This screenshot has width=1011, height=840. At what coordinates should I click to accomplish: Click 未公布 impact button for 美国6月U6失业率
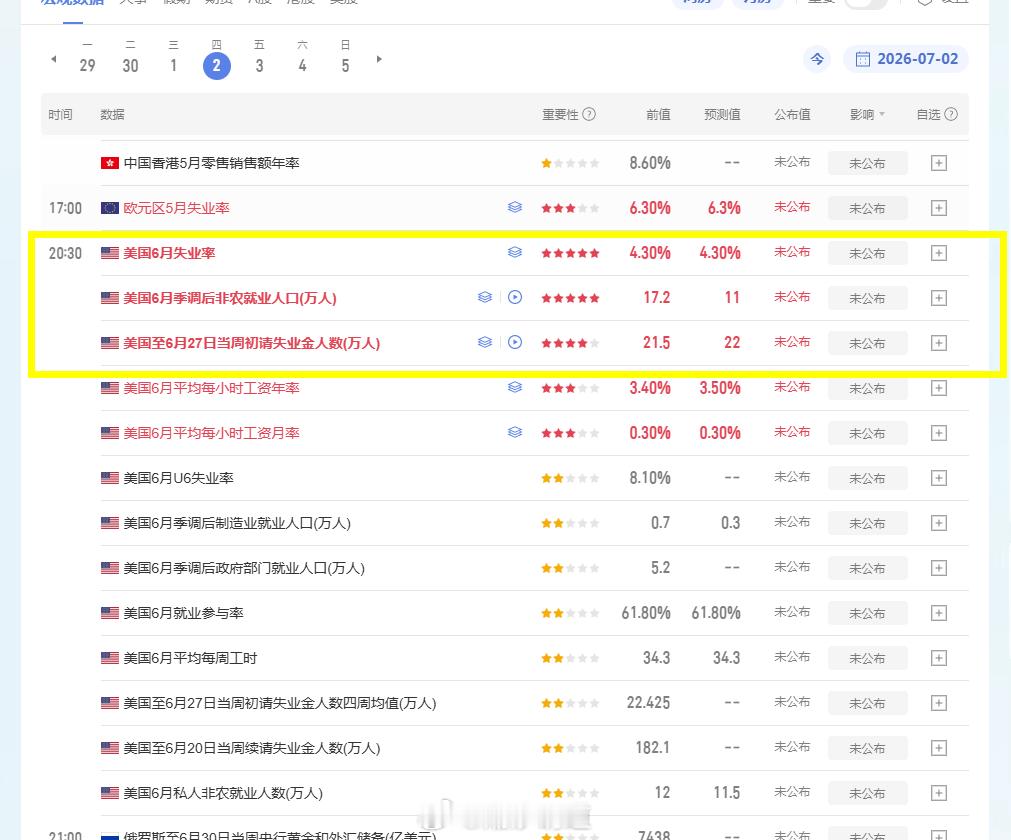pos(867,478)
